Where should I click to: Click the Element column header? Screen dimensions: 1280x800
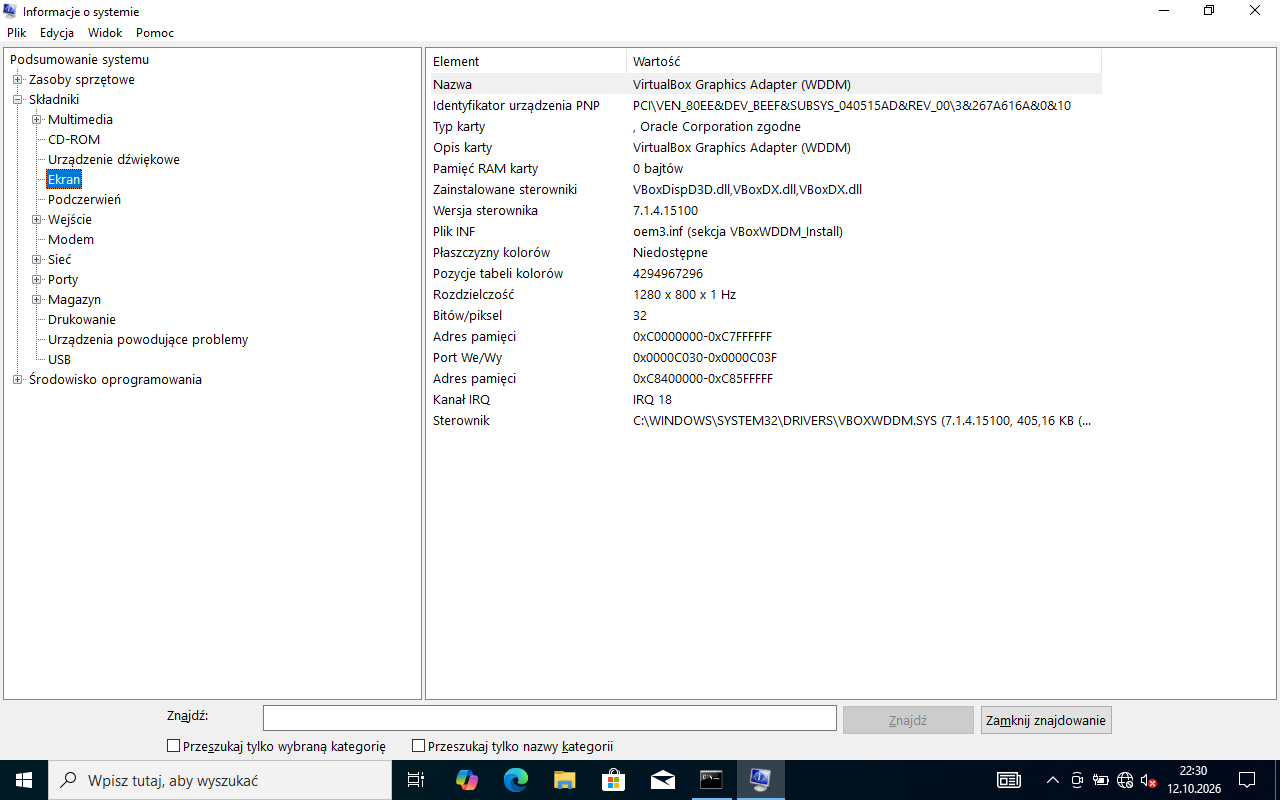point(527,61)
